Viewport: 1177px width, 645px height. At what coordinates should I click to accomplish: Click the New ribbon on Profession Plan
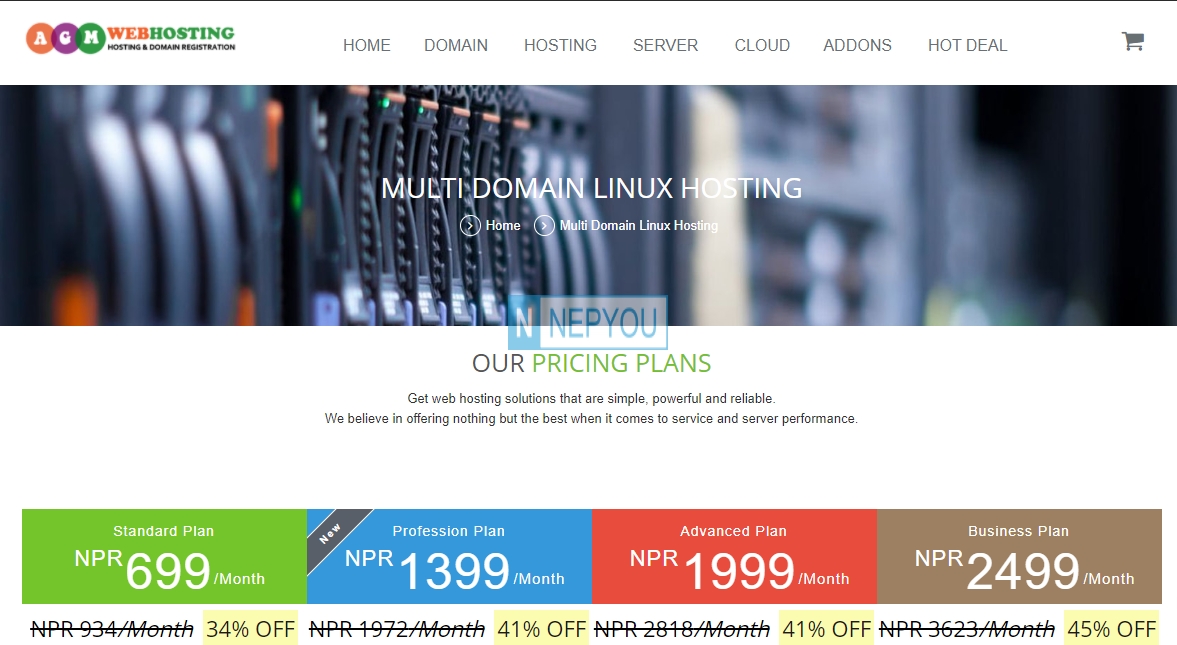tap(330, 533)
